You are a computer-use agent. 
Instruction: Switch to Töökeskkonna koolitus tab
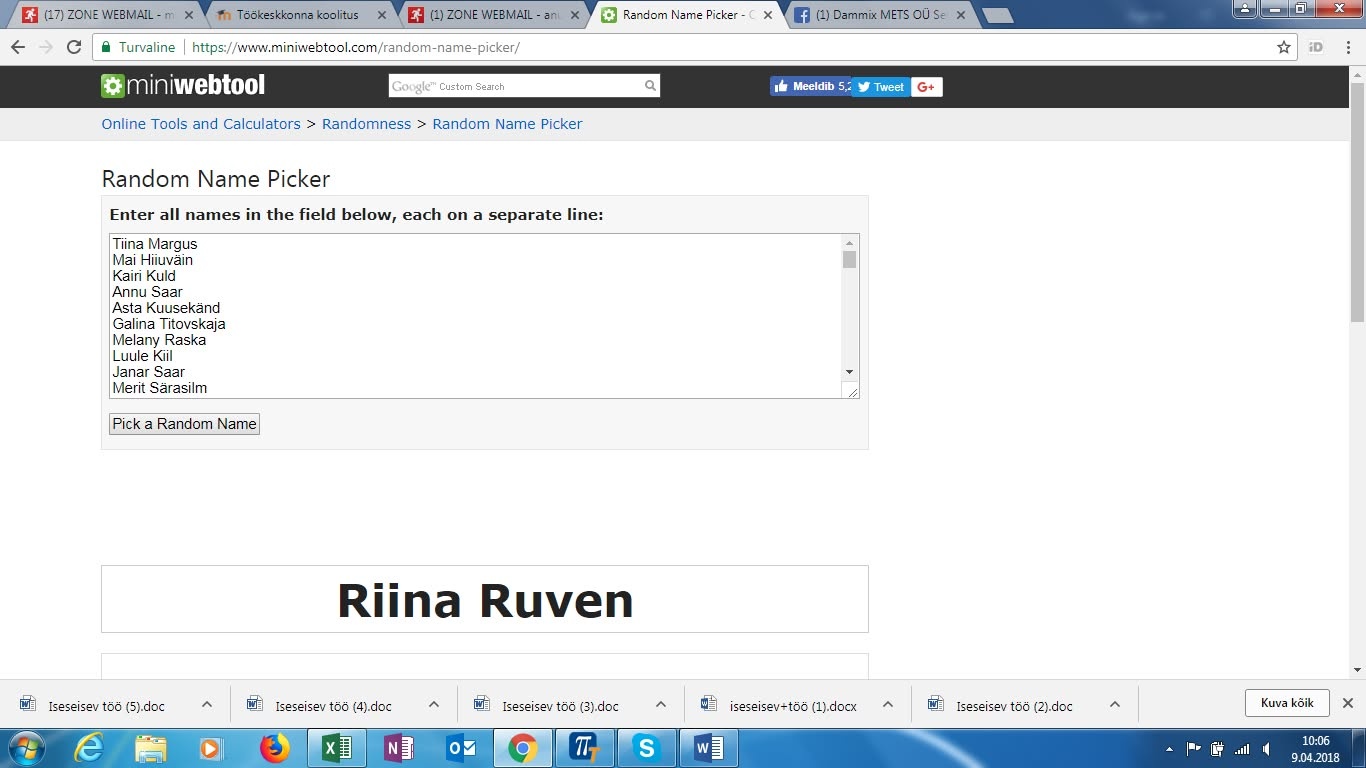tap(297, 15)
